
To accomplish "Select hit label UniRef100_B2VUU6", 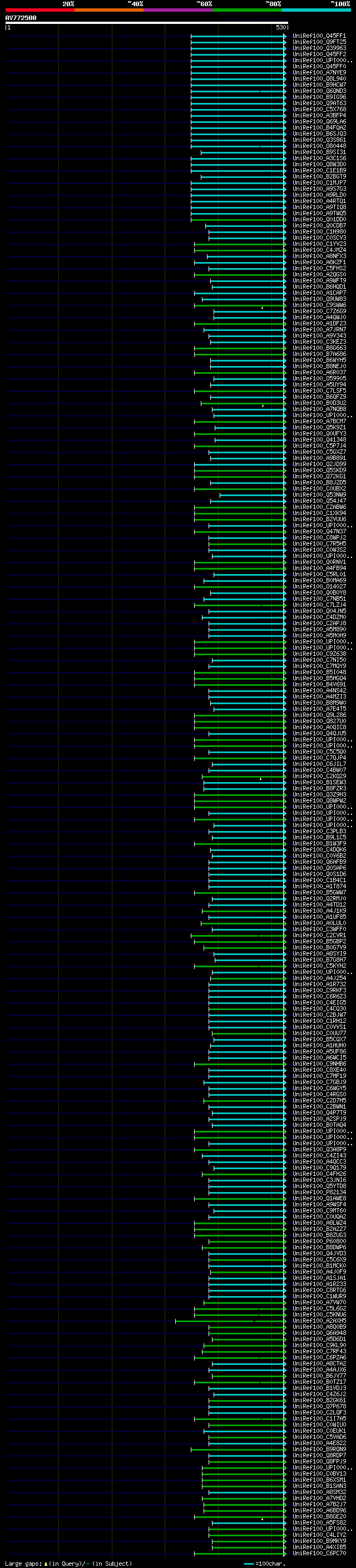I will [x=319, y=519].
